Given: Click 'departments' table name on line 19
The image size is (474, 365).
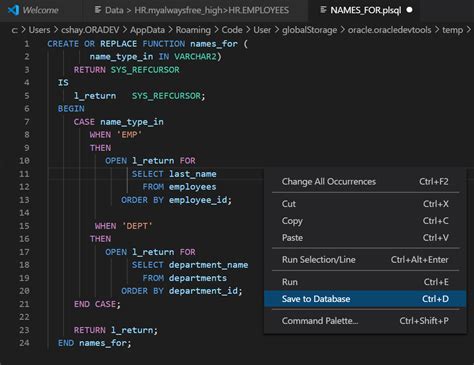Looking at the screenshot, I should (198, 278).
